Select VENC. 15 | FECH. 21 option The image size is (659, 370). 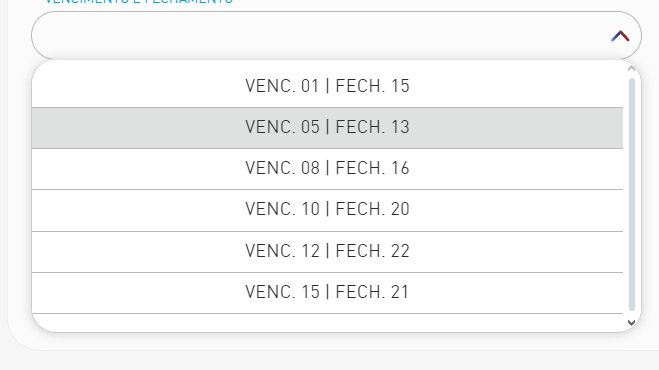pos(327,293)
